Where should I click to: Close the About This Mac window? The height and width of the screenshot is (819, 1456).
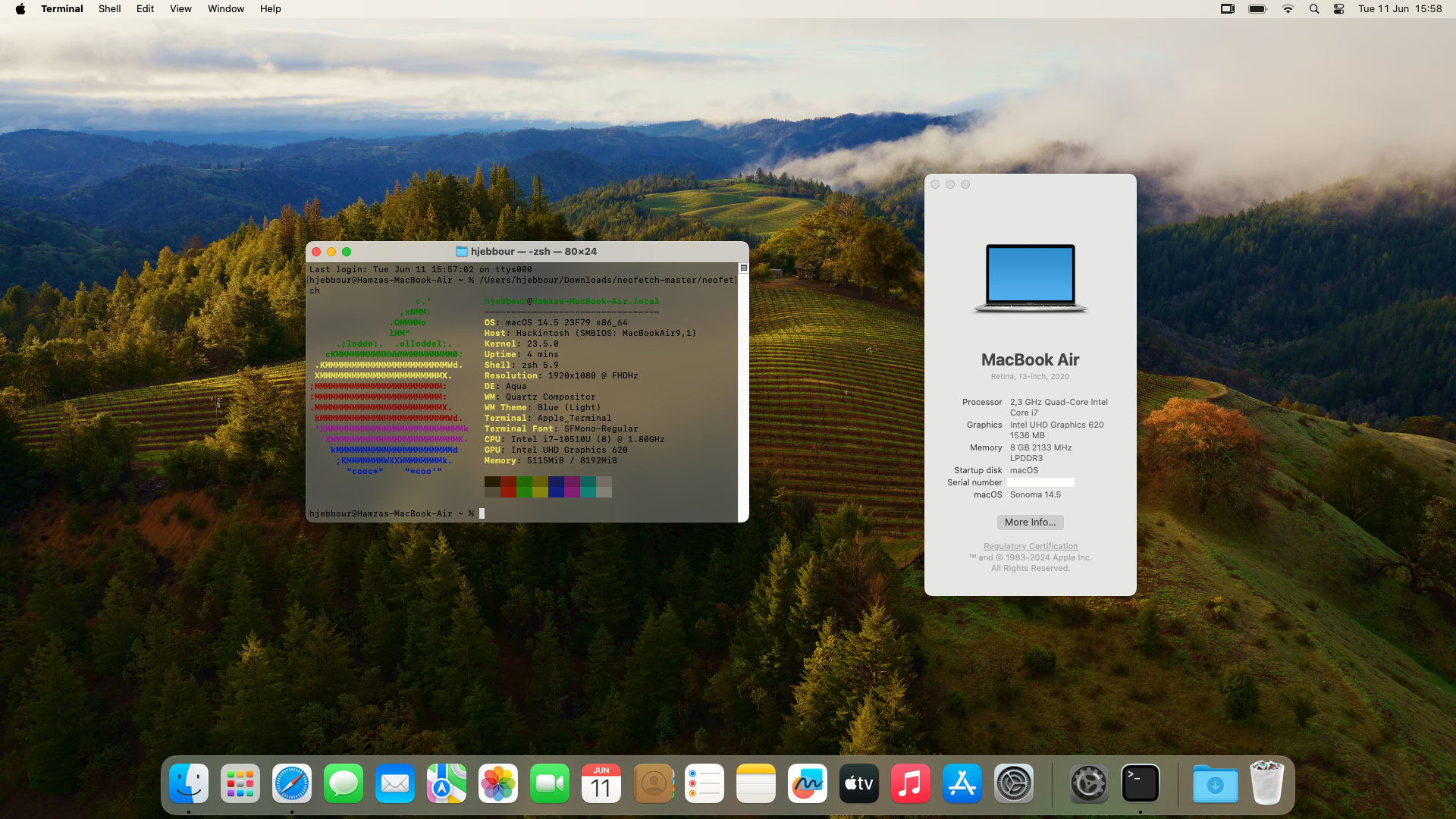(935, 184)
